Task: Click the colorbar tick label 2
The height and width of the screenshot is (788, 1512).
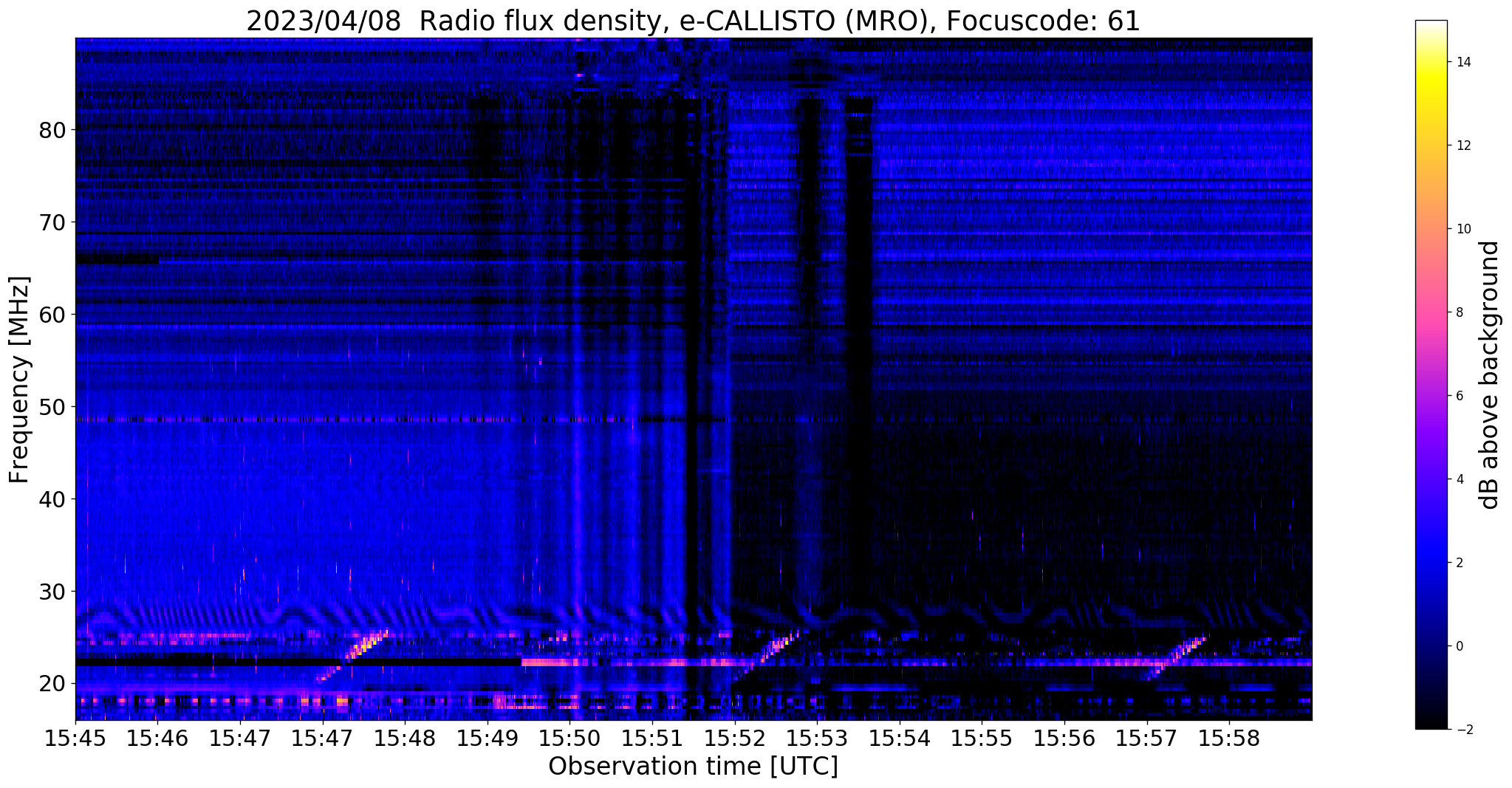Action: pyautogui.click(x=1460, y=563)
